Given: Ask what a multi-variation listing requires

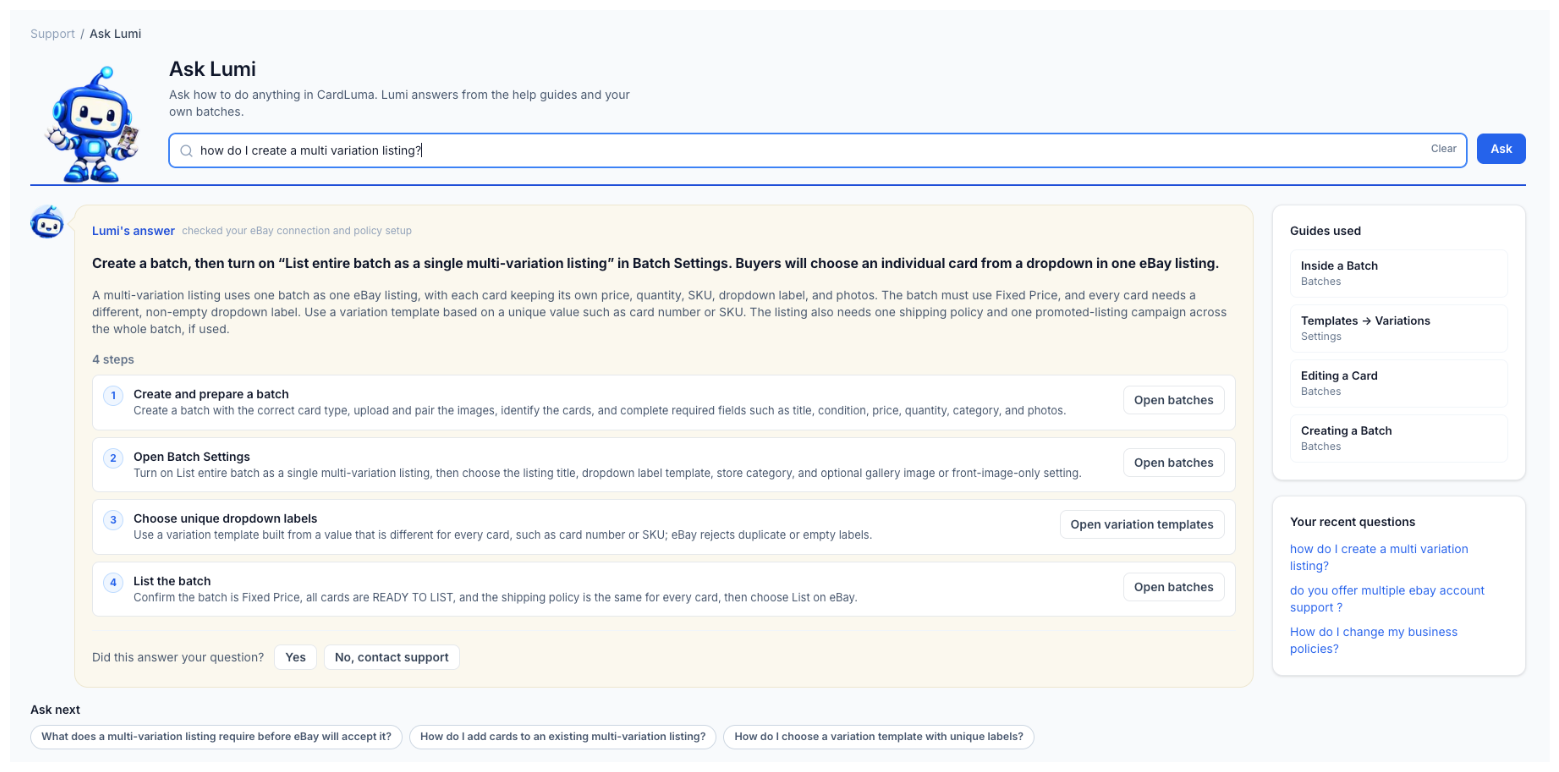Looking at the screenshot, I should 216,737.
